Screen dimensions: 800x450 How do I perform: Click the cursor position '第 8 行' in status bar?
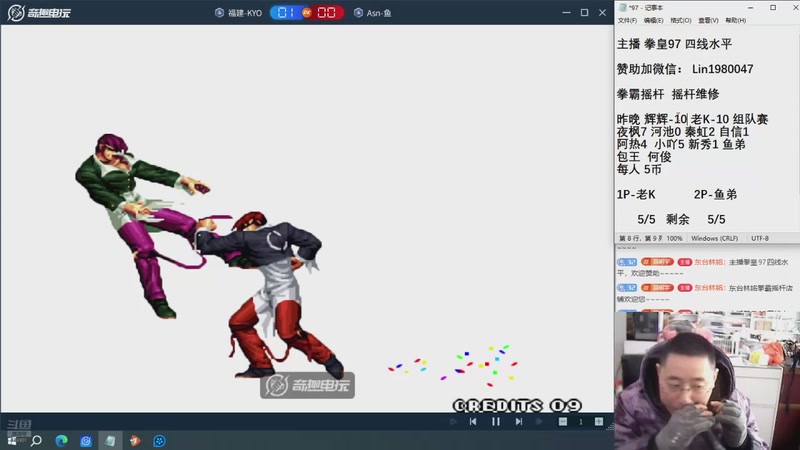coord(631,238)
